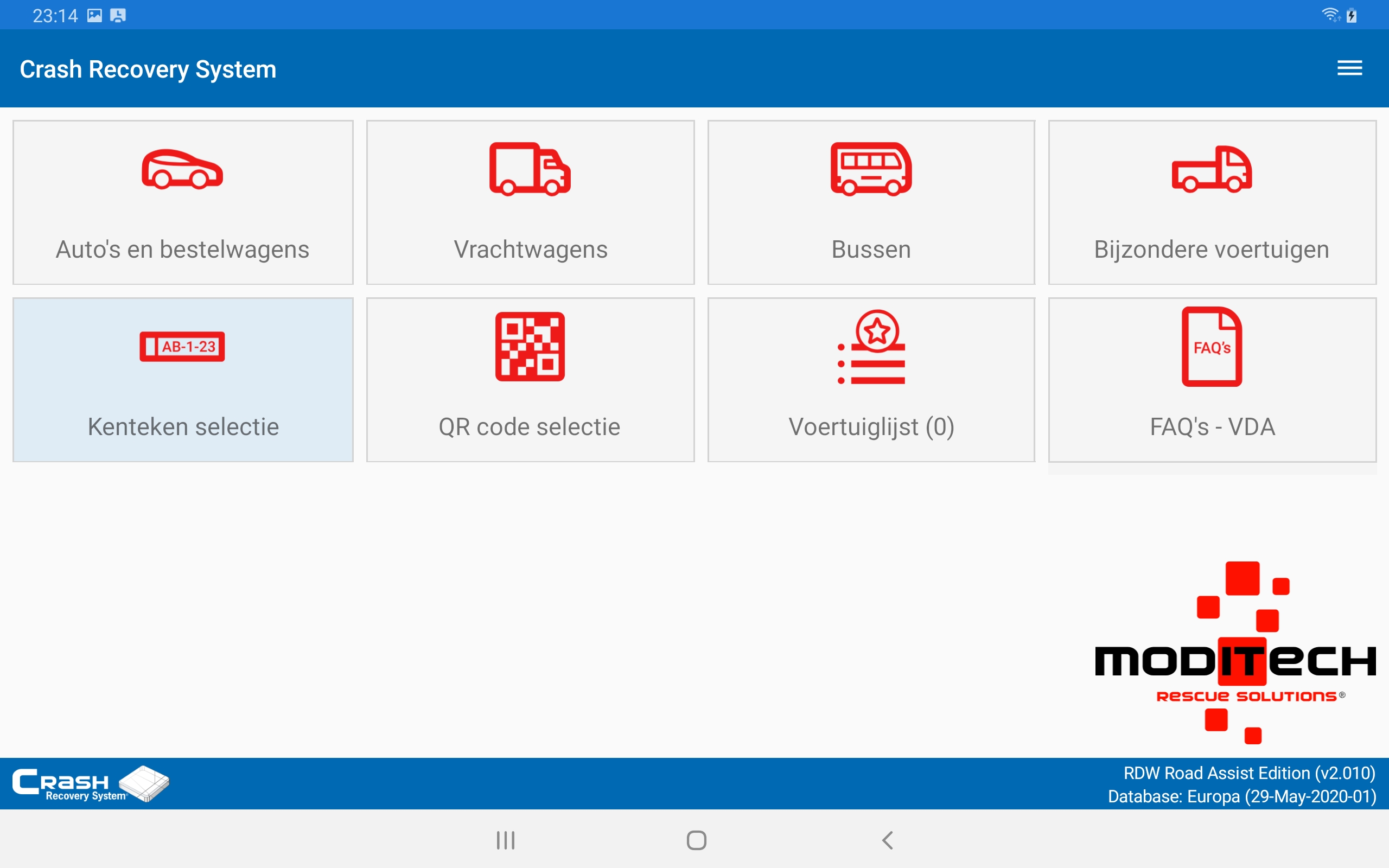Open the FAQ's - VDA label
The width and height of the screenshot is (1389, 868).
tap(1212, 427)
